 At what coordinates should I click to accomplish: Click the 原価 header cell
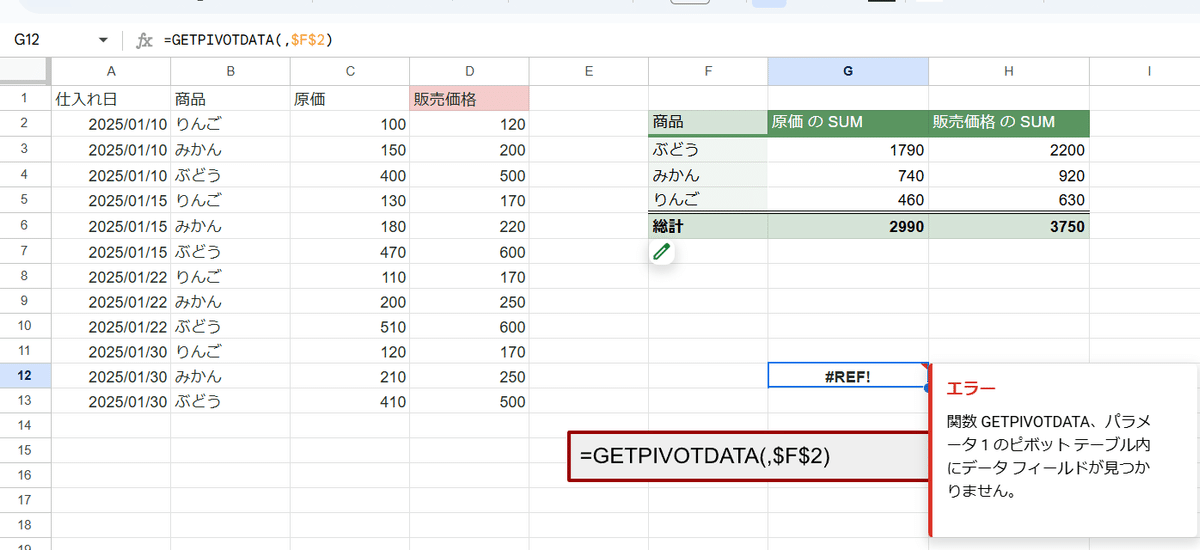pos(350,99)
